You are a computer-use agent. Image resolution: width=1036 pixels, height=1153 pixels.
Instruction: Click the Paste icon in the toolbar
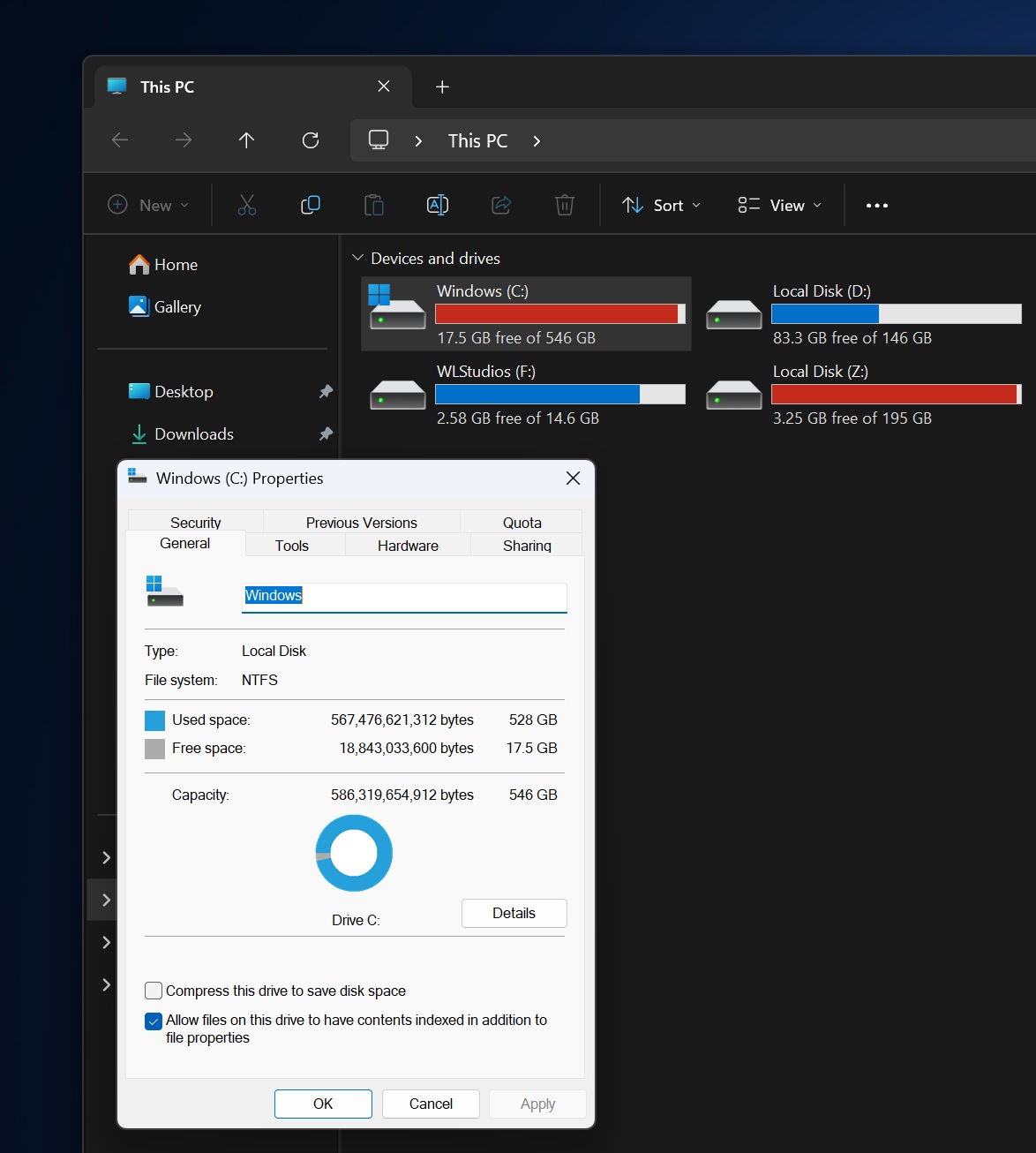click(373, 204)
